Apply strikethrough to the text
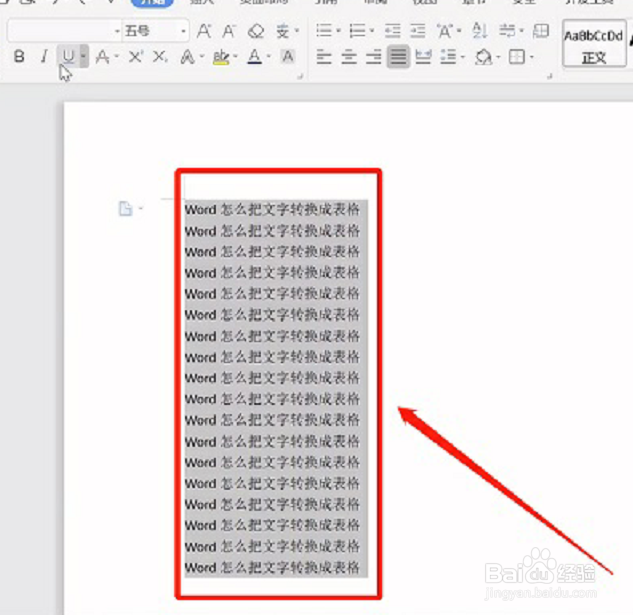The image size is (633, 615). [102, 57]
